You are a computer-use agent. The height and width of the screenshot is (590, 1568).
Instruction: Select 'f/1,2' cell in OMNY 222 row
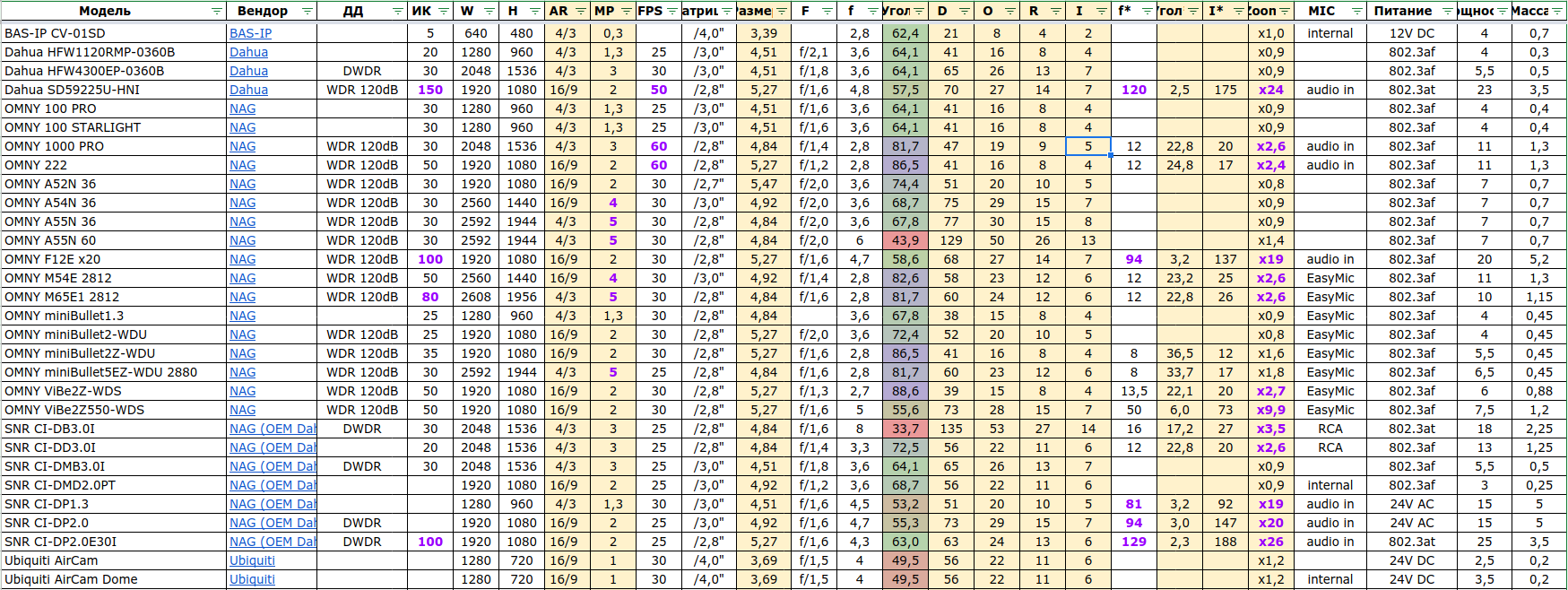[x=814, y=165]
